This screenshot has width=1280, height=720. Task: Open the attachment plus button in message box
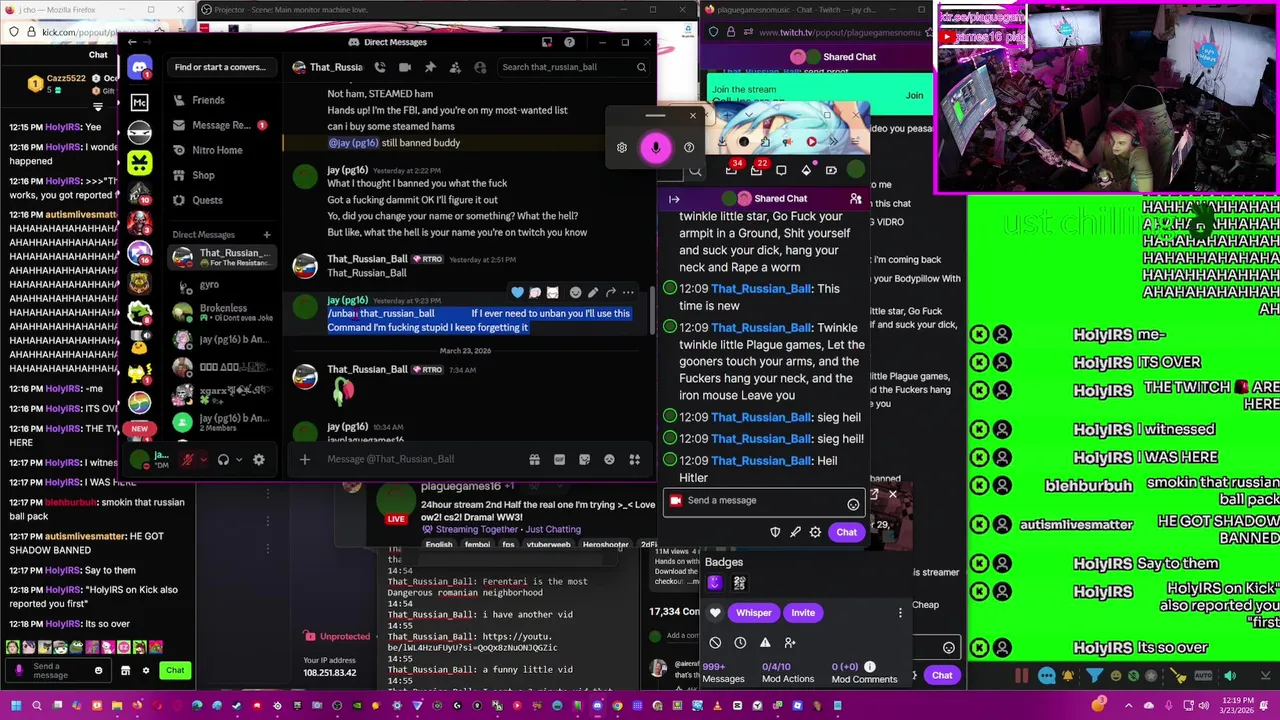click(305, 459)
